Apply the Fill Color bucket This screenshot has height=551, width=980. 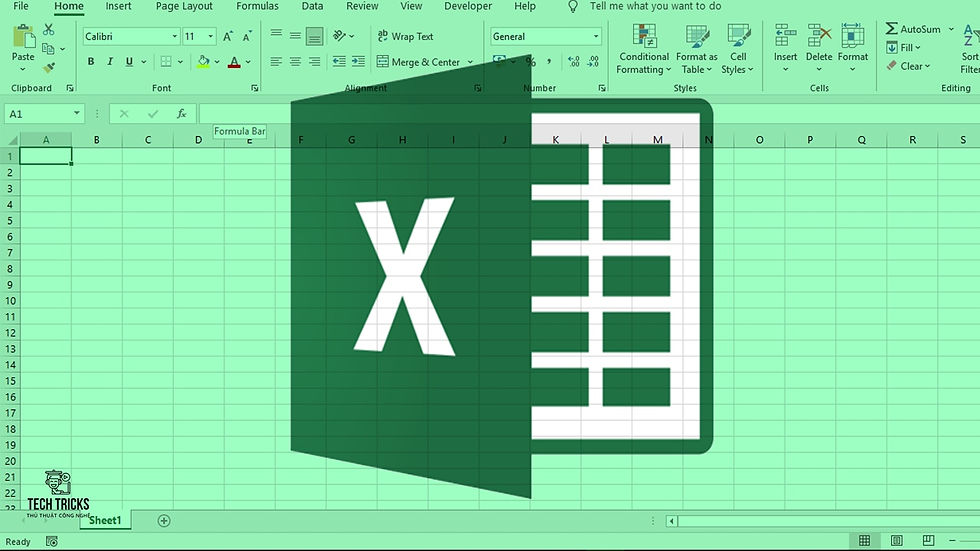203,62
